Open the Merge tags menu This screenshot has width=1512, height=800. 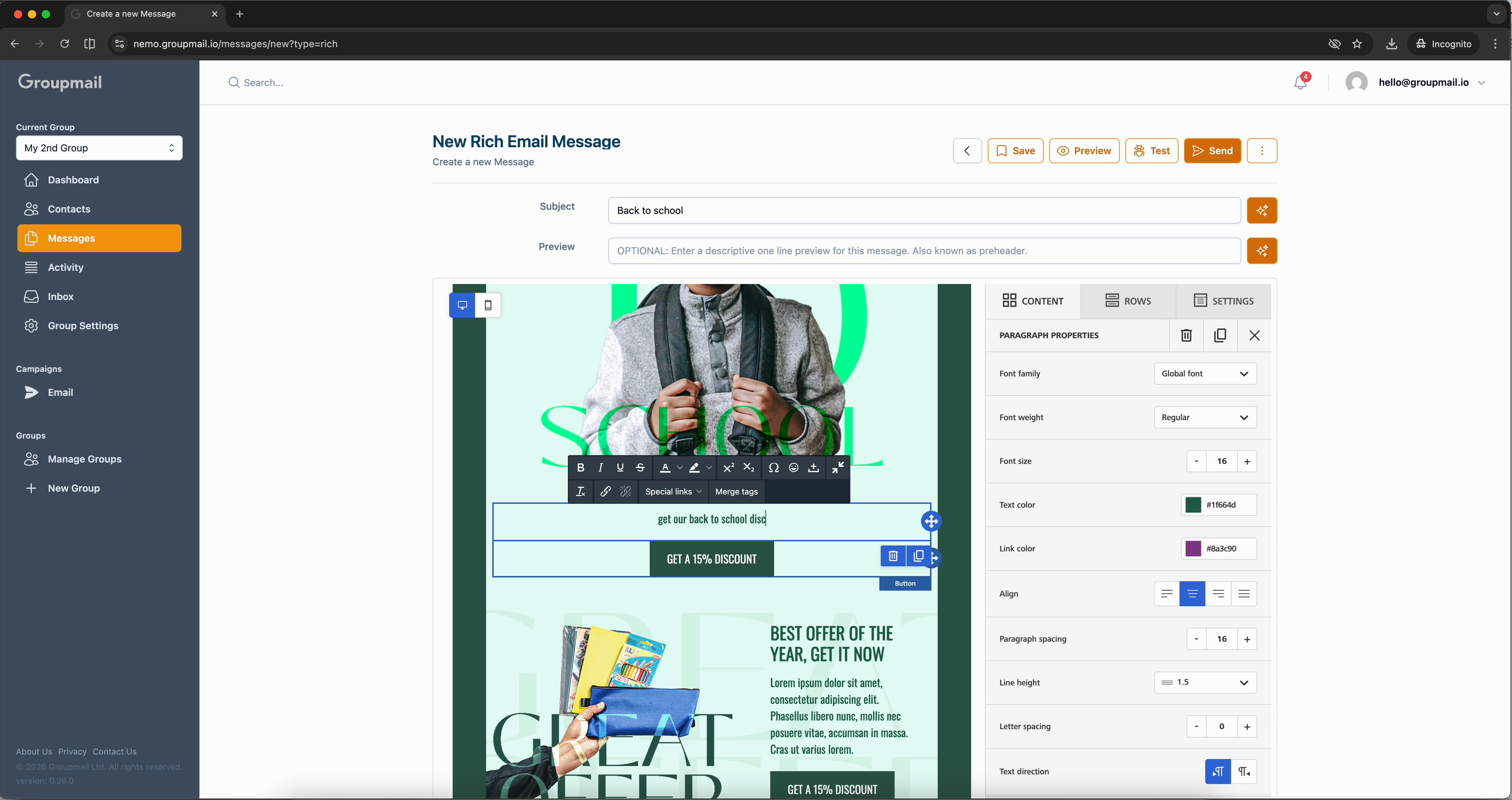click(x=736, y=491)
